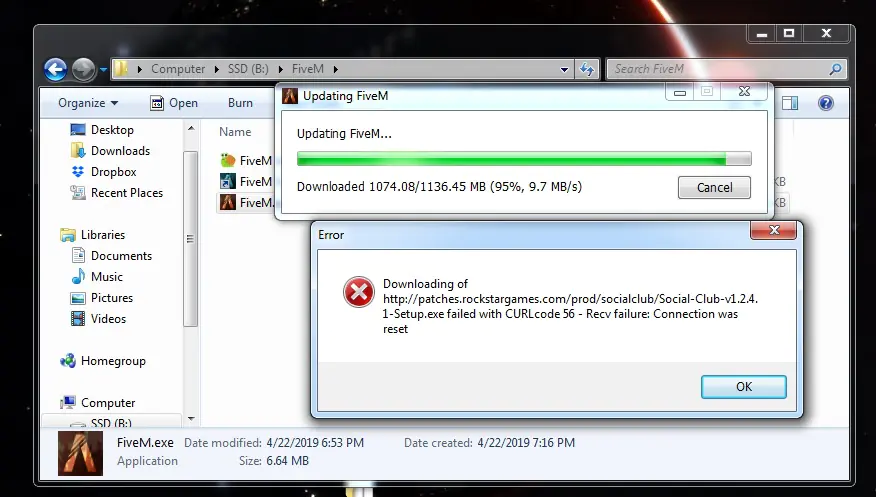876x497 pixels.
Task: Click the Homegroup icon in the navigation pane
Action: click(x=68, y=361)
